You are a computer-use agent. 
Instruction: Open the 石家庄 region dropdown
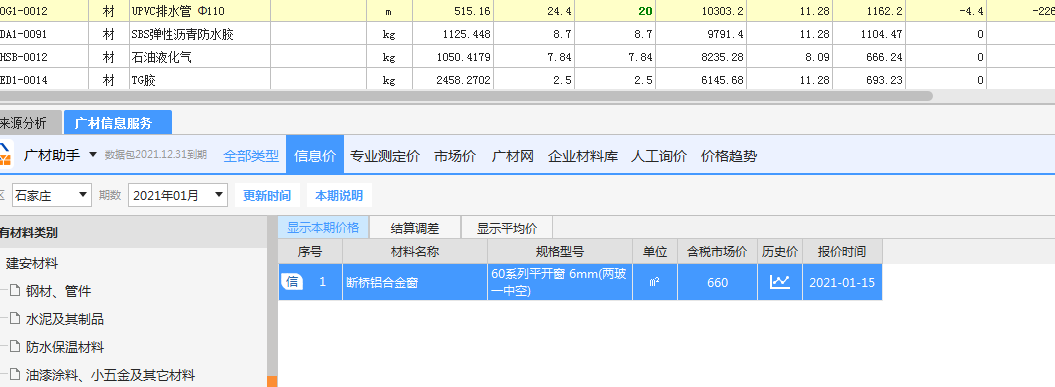(x=52, y=196)
